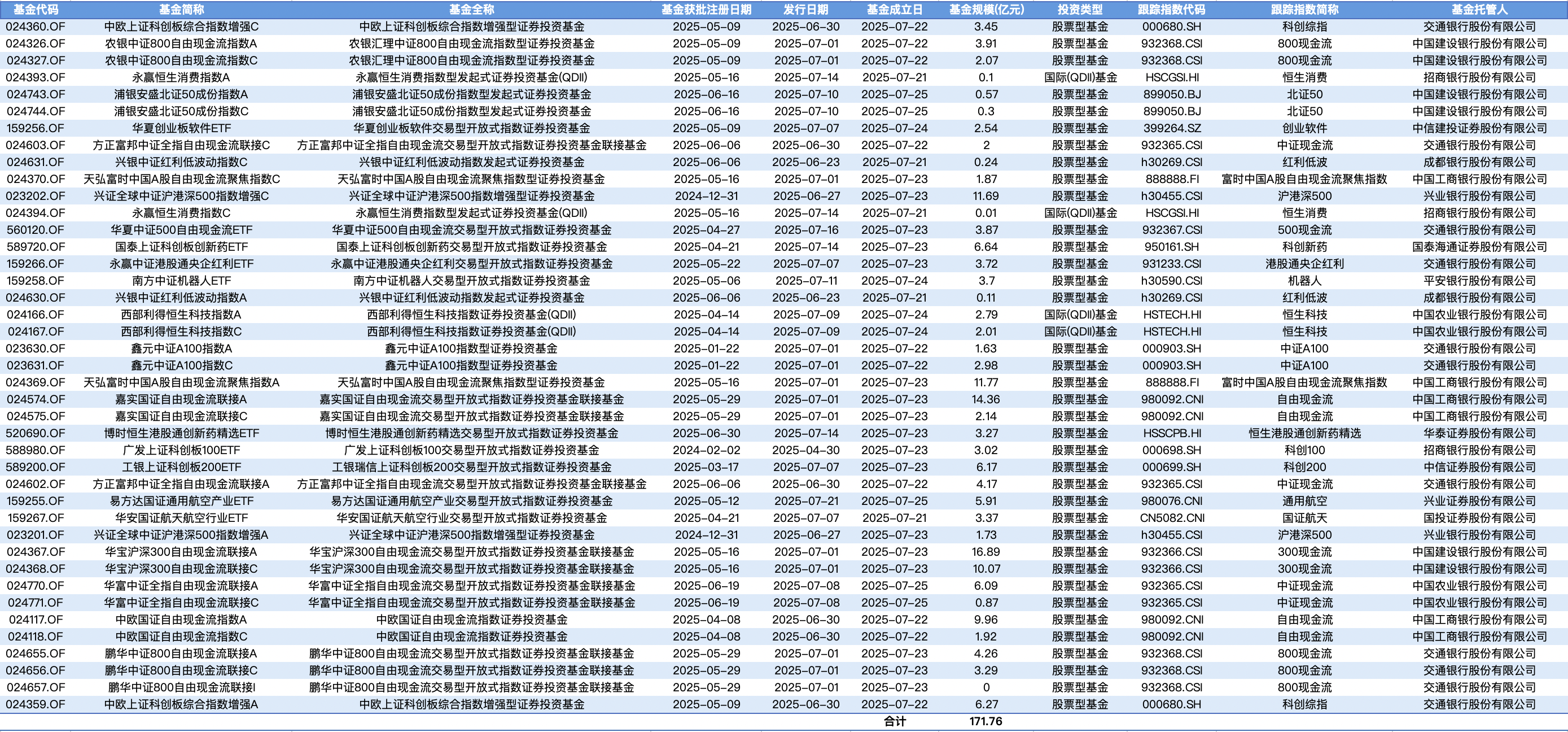1568x732 pixels.
Task: Click the 投资类型 column header
Action: (x=1080, y=10)
